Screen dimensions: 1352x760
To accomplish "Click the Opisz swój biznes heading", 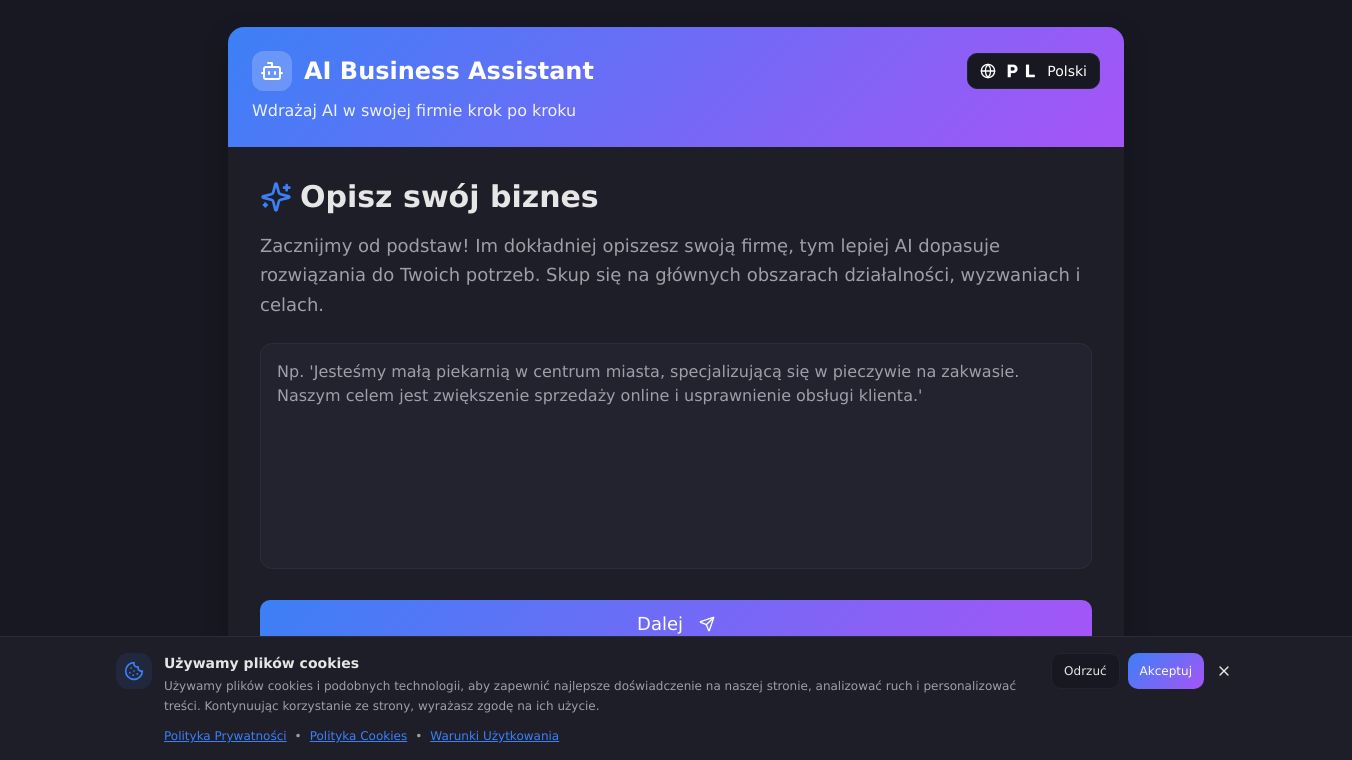I will pos(449,197).
